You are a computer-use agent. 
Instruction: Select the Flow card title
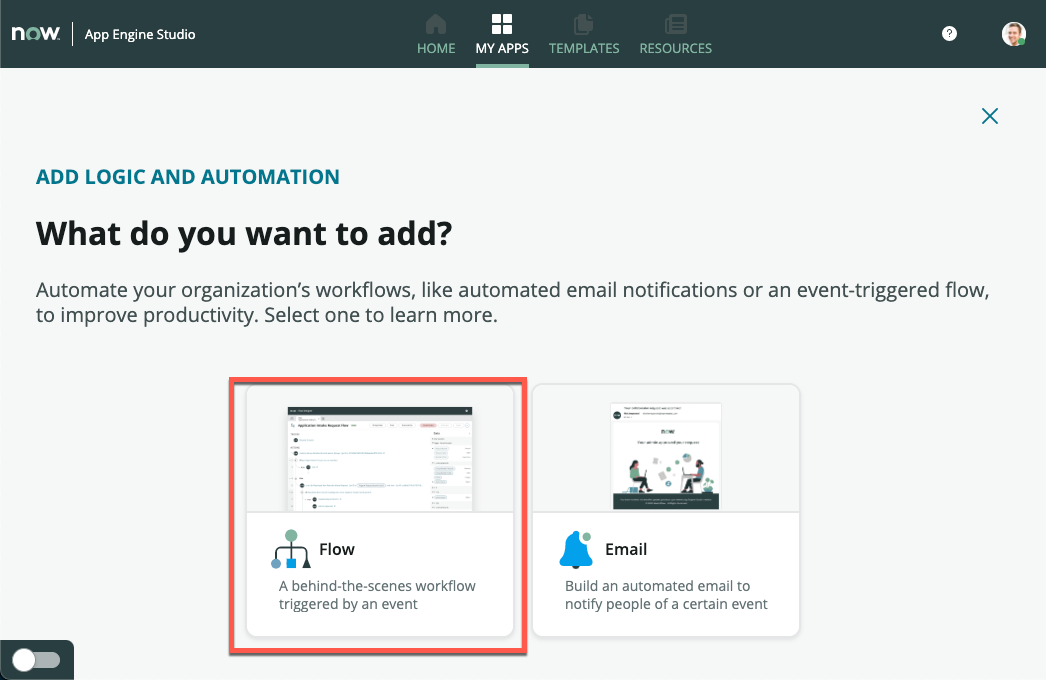point(337,549)
